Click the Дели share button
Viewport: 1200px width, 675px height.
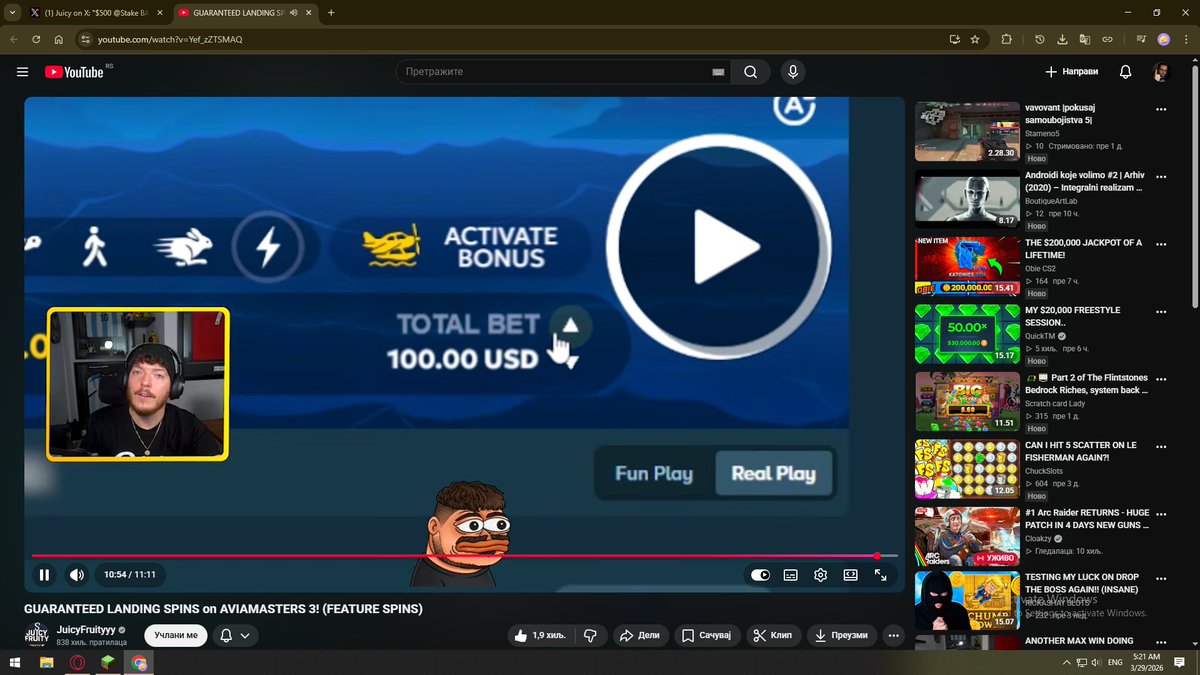point(639,635)
